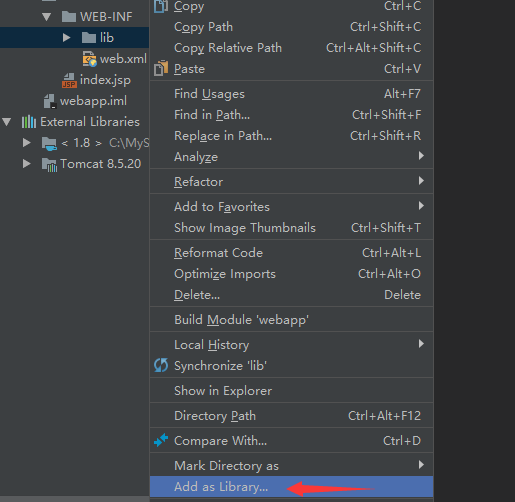Image resolution: width=515 pixels, height=502 pixels.
Task: Select Find in Path...
Action: [x=292, y=115]
